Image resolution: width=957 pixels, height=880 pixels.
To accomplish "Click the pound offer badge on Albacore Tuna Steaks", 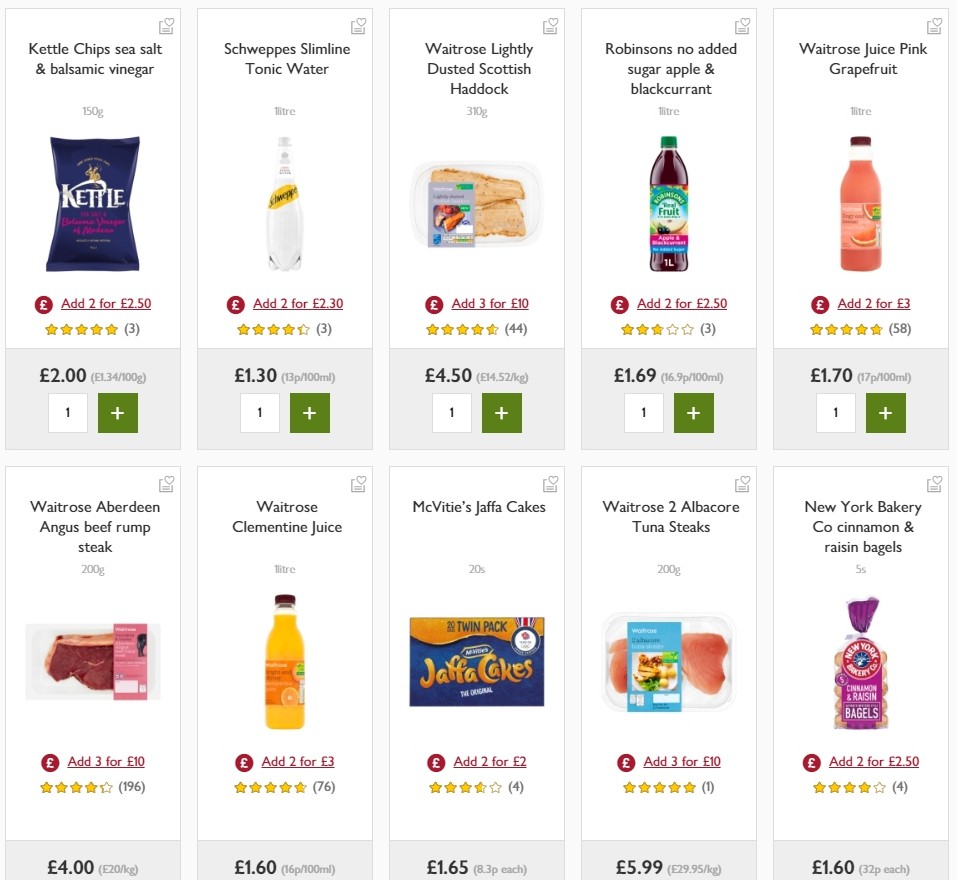I will (x=626, y=761).
